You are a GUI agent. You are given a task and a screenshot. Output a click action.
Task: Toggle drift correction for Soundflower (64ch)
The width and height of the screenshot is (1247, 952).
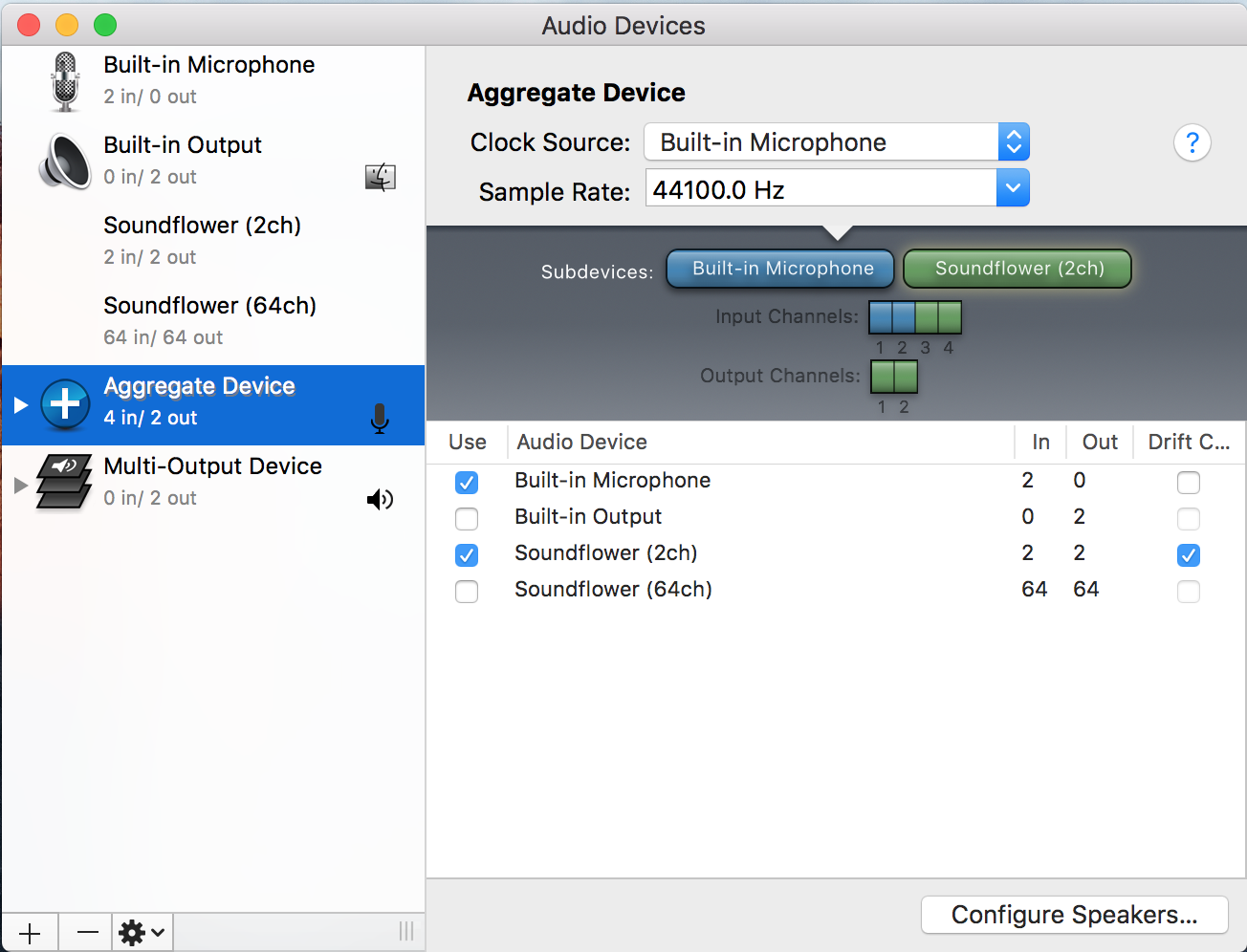[x=1189, y=591]
